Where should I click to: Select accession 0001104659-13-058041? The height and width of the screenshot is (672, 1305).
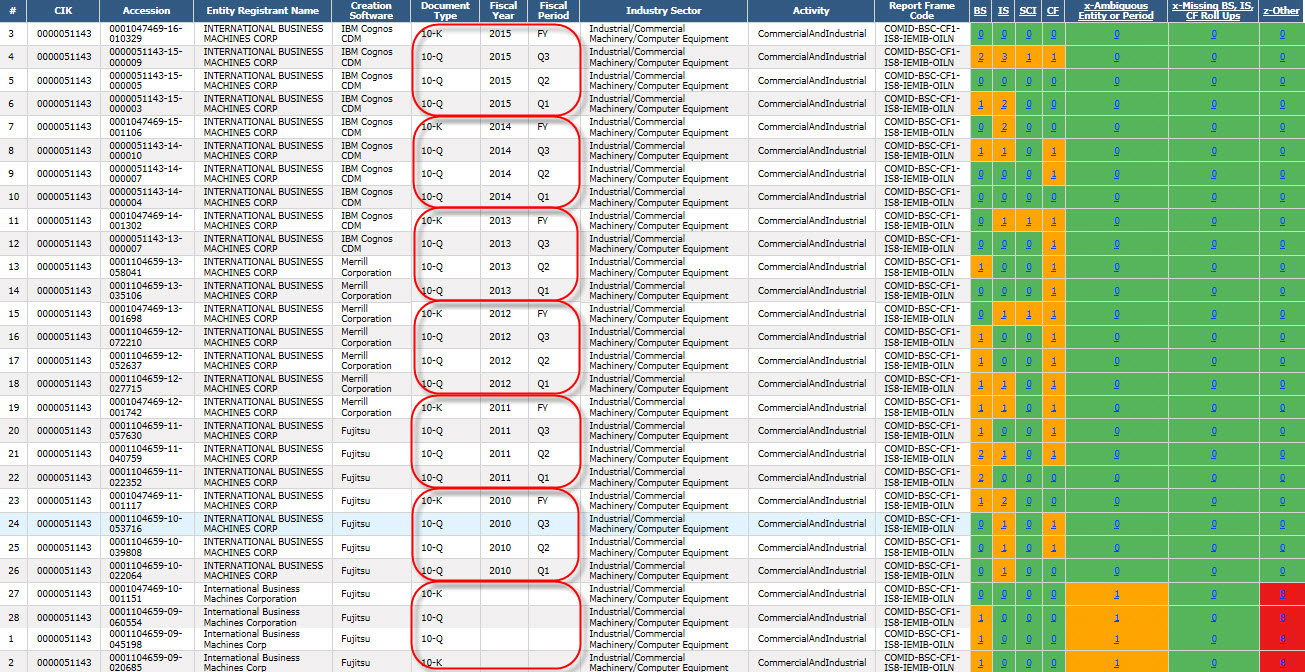coord(146,267)
